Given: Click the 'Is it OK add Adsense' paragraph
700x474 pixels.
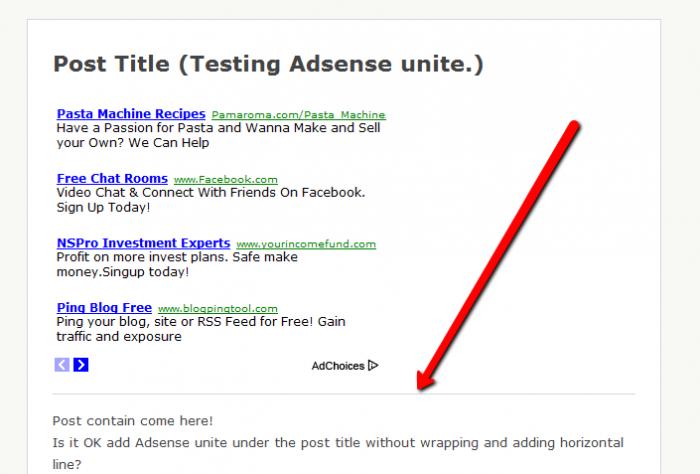Looking at the screenshot, I should [x=338, y=453].
